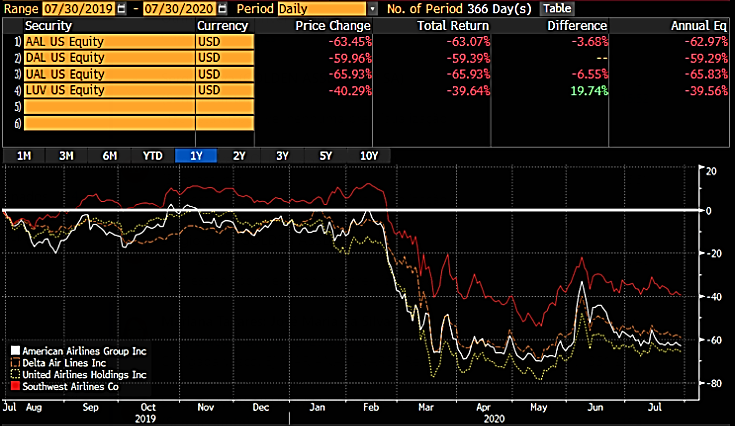Edit the DAL US Equity security field
The height and width of the screenshot is (426, 735).
[x=109, y=58]
